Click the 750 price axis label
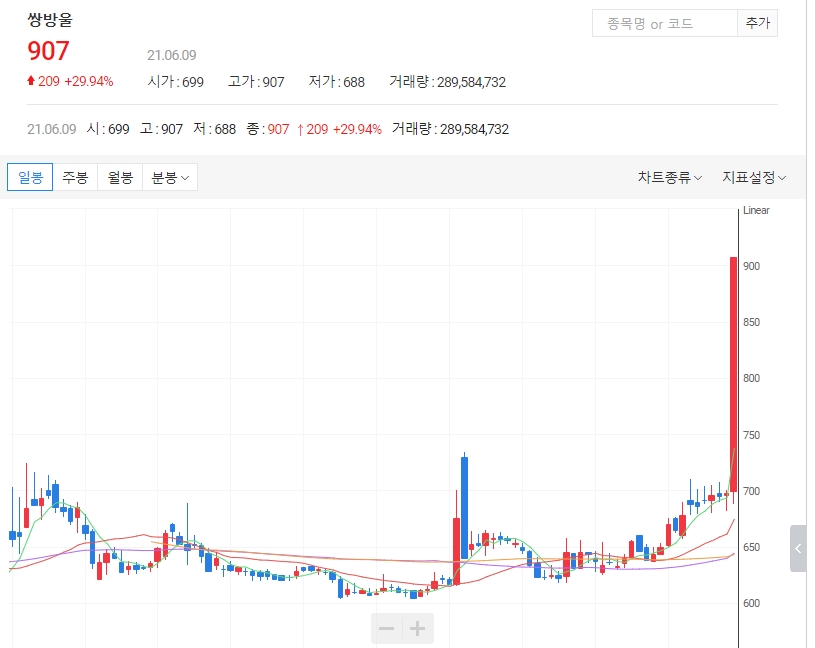The width and height of the screenshot is (815, 648). [x=752, y=435]
